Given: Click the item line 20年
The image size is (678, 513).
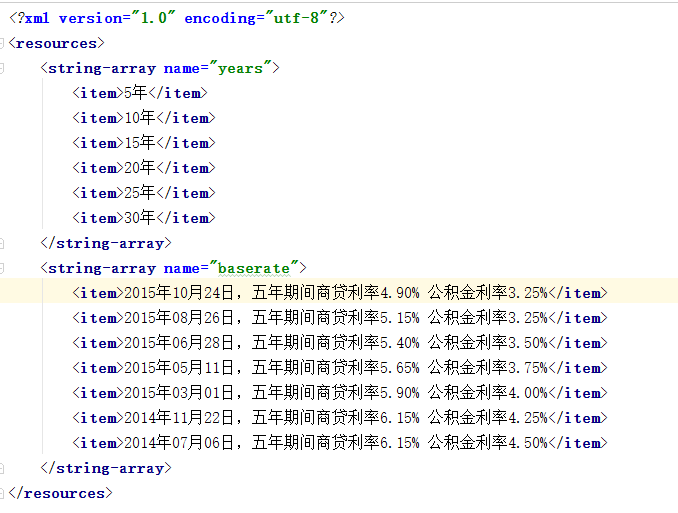Looking at the screenshot, I should [144, 168].
